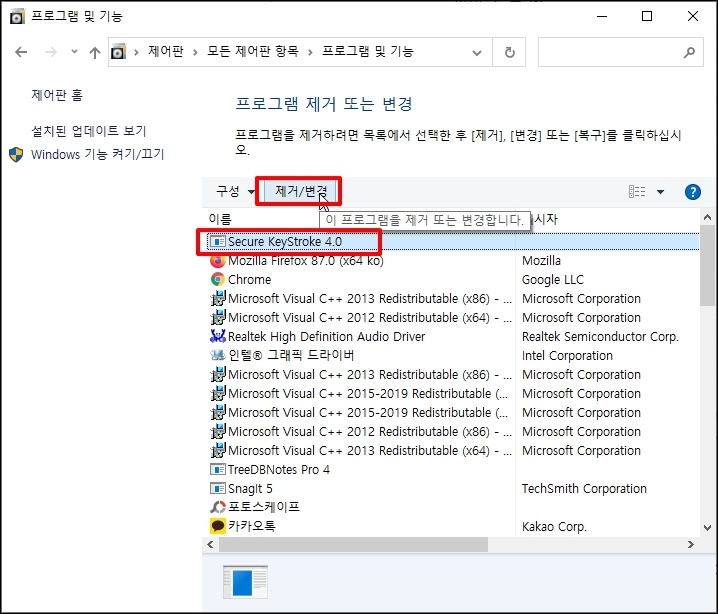Click the view mode icon
The image size is (718, 614).
click(x=637, y=191)
